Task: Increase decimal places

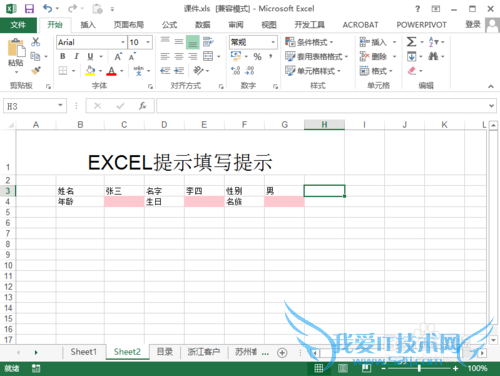Action: point(235,71)
